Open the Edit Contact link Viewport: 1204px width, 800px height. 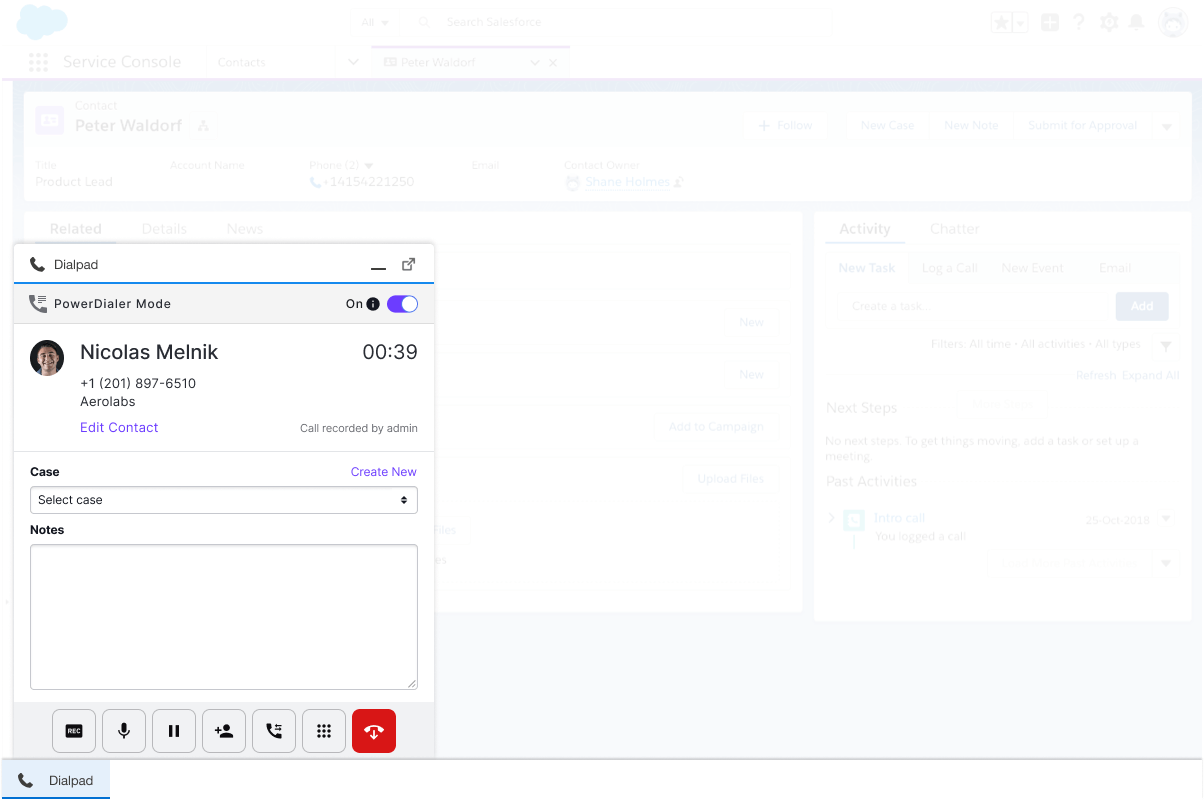pyautogui.click(x=119, y=427)
